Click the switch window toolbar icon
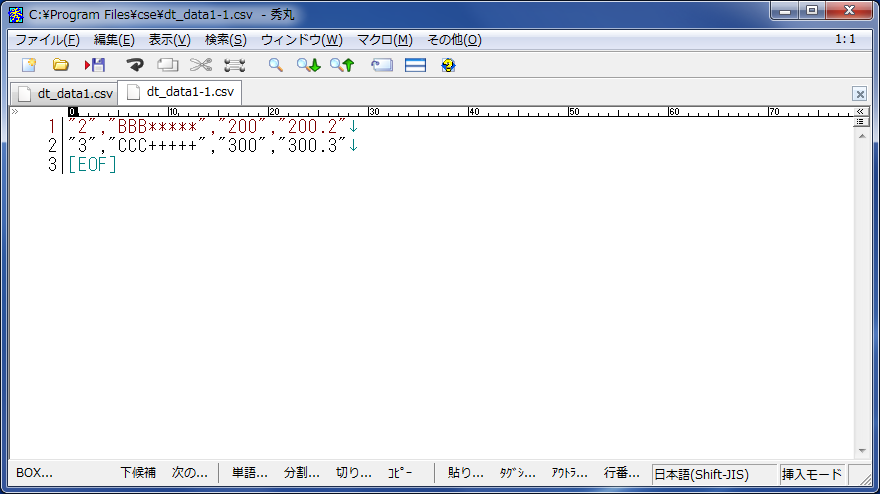The height and width of the screenshot is (494, 880). pos(382,65)
